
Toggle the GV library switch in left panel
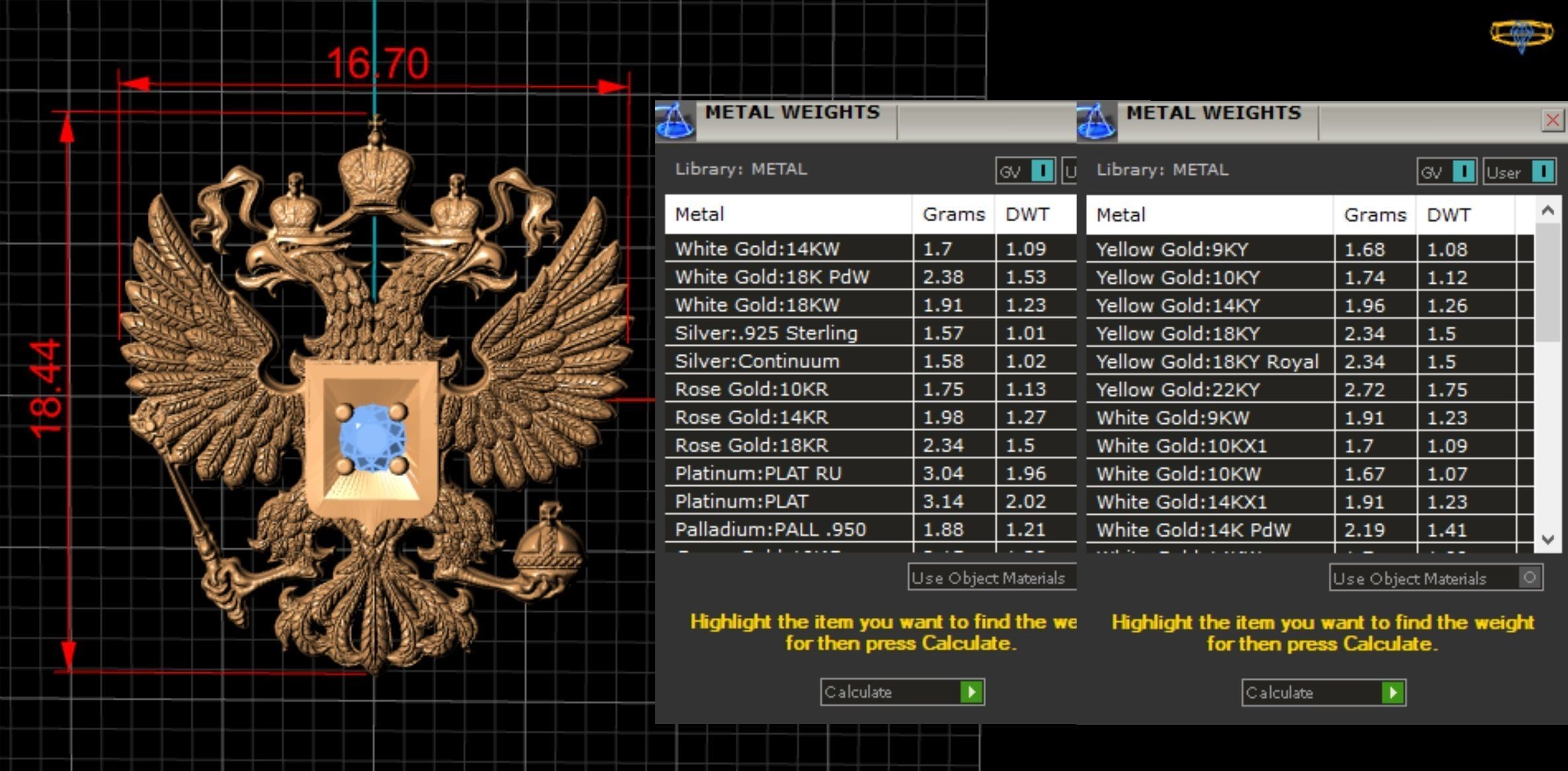click(x=1026, y=171)
